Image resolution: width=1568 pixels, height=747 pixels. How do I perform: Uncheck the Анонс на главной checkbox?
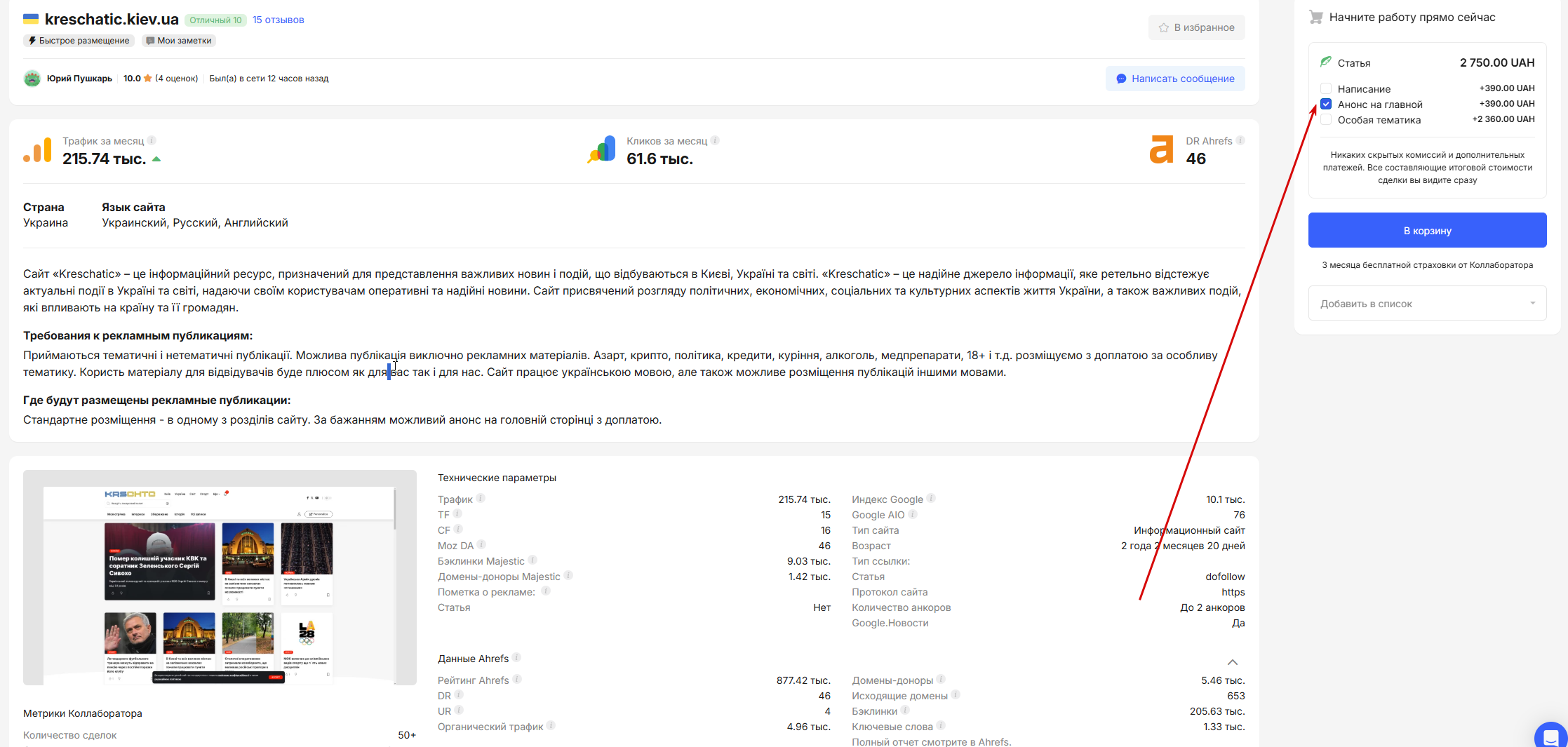pos(1326,104)
